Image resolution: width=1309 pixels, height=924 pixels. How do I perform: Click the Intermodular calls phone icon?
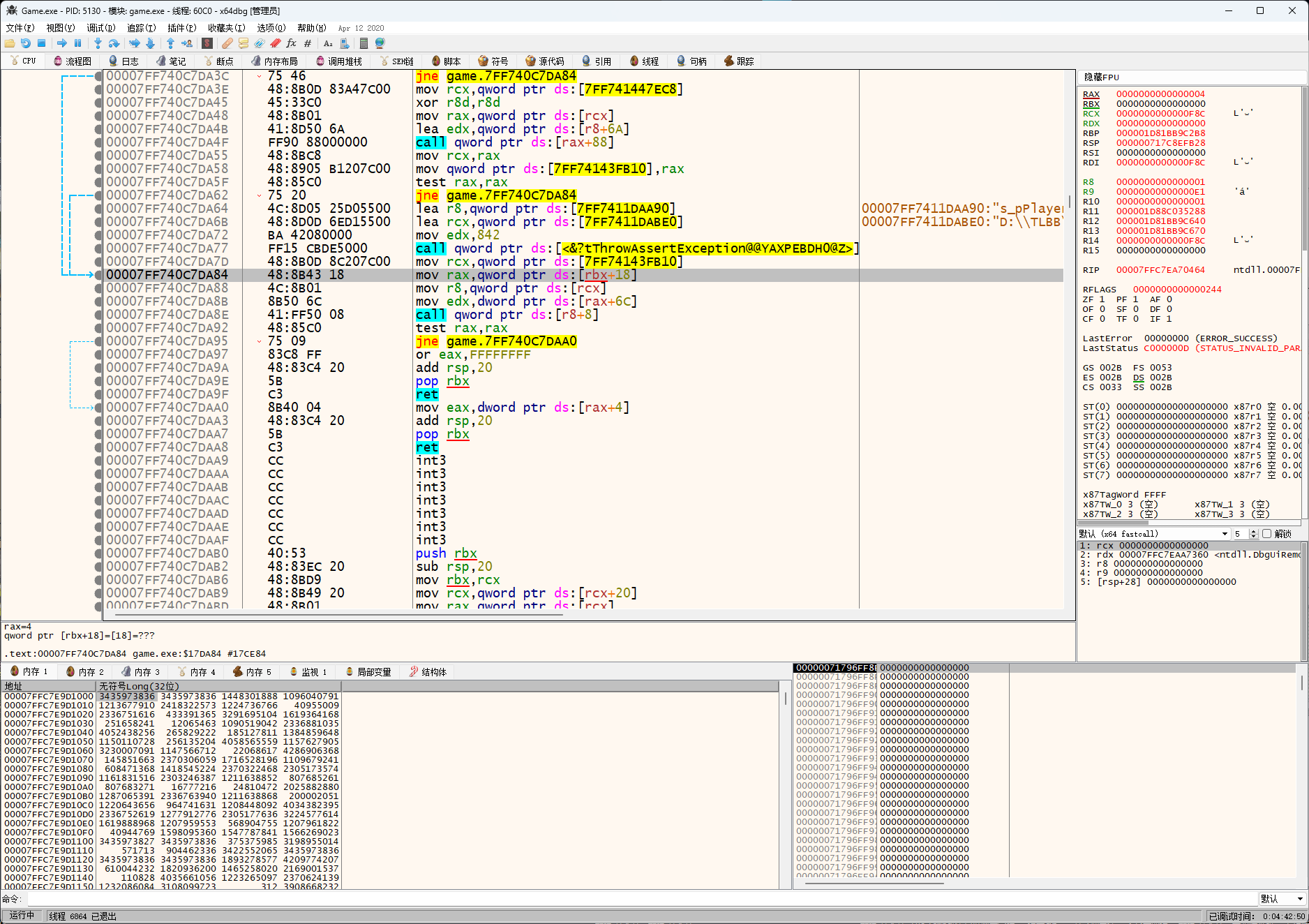pos(344,43)
